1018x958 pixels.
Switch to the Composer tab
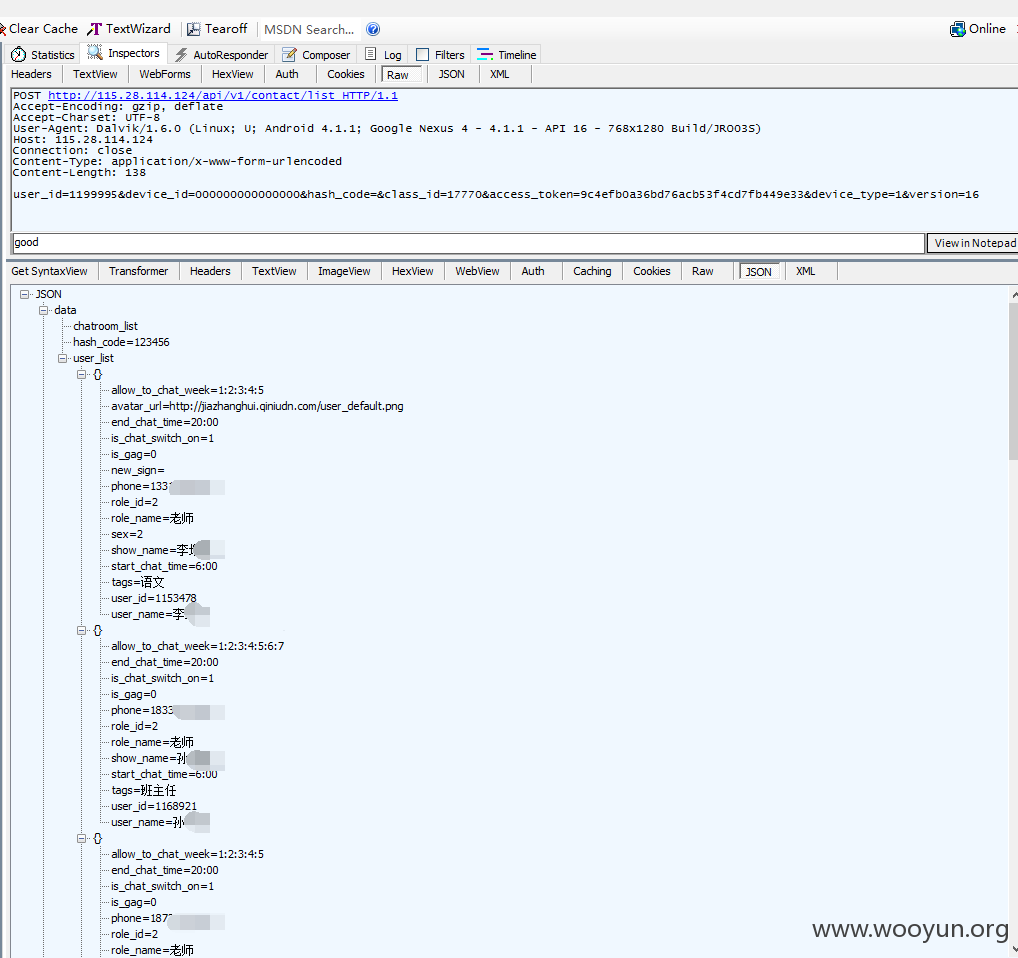click(316, 55)
